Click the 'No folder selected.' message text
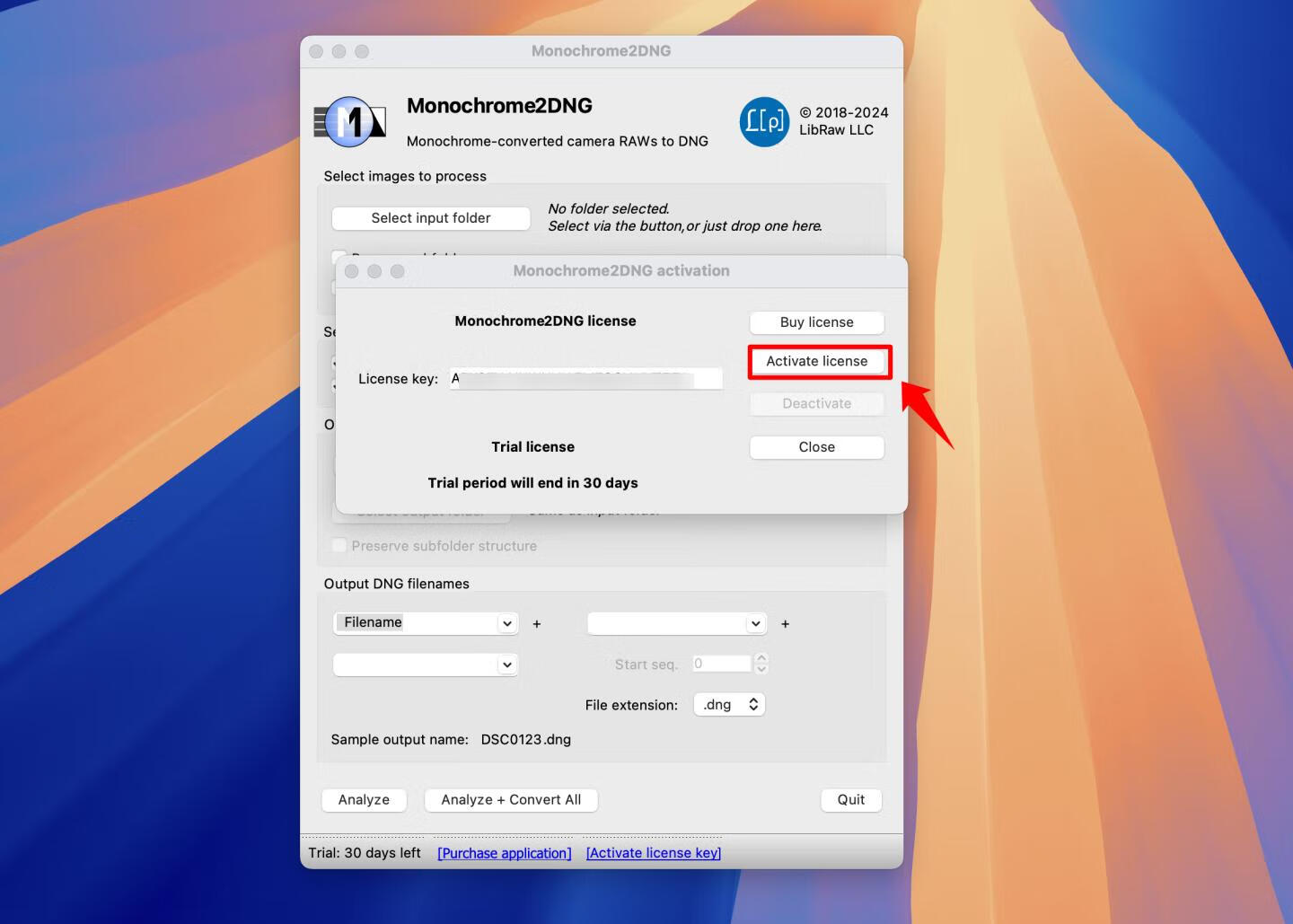Screen dimensions: 1293x924 coord(609,208)
